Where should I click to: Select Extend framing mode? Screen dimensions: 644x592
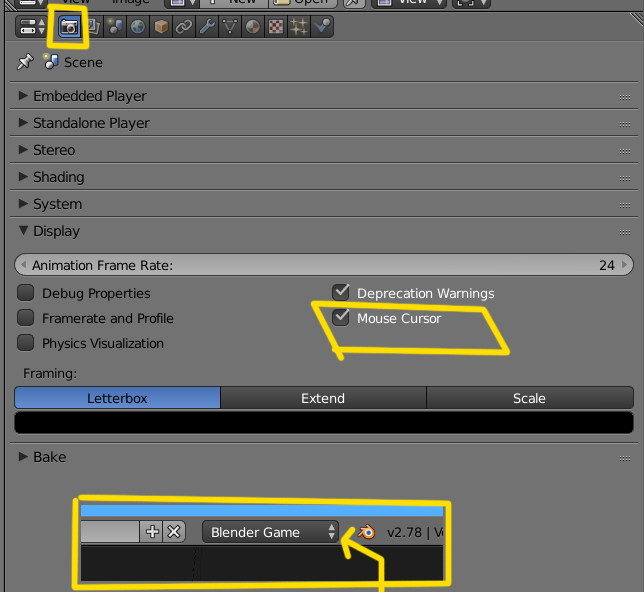(x=323, y=398)
